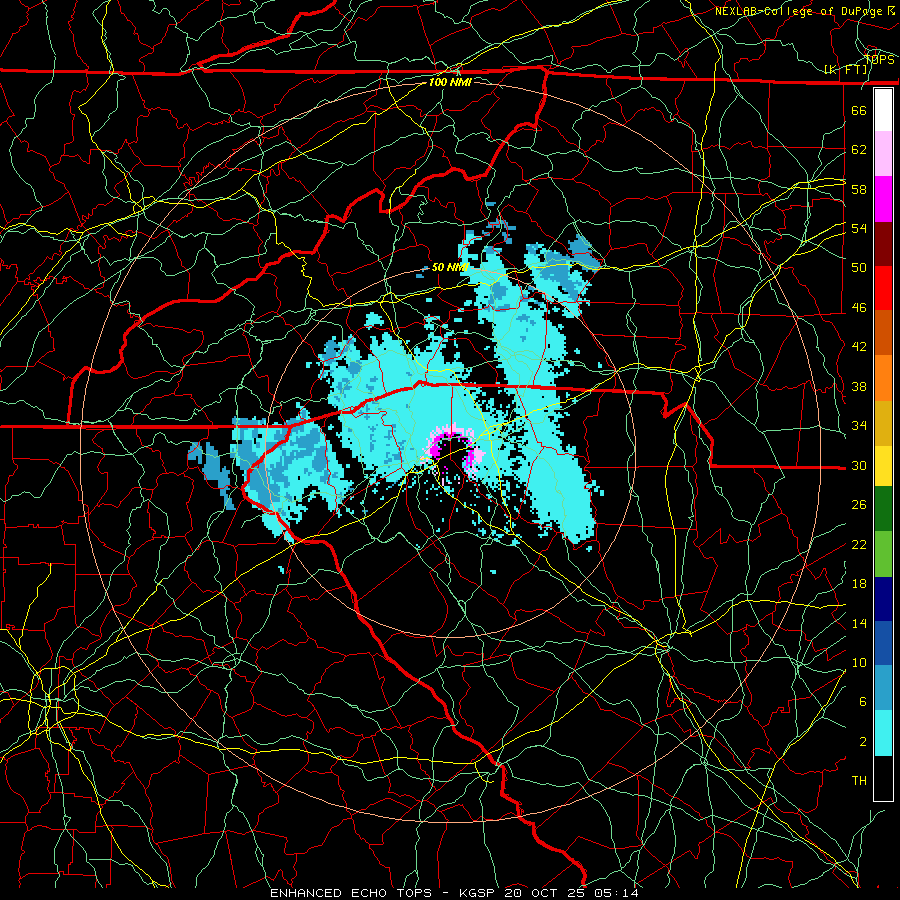The image size is (900, 900).
Task: Click the navy 14-18 kft legend swatch
Action: (883, 599)
